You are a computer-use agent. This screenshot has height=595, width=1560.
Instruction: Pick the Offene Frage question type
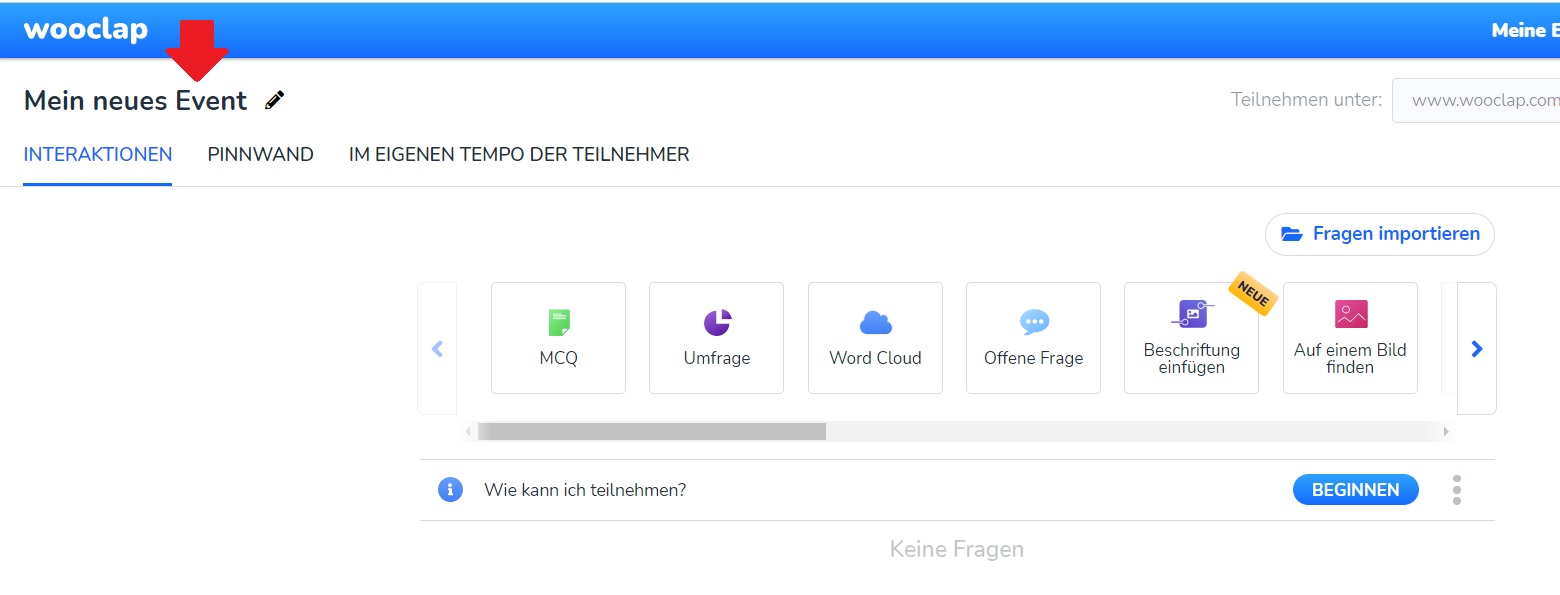[1033, 337]
